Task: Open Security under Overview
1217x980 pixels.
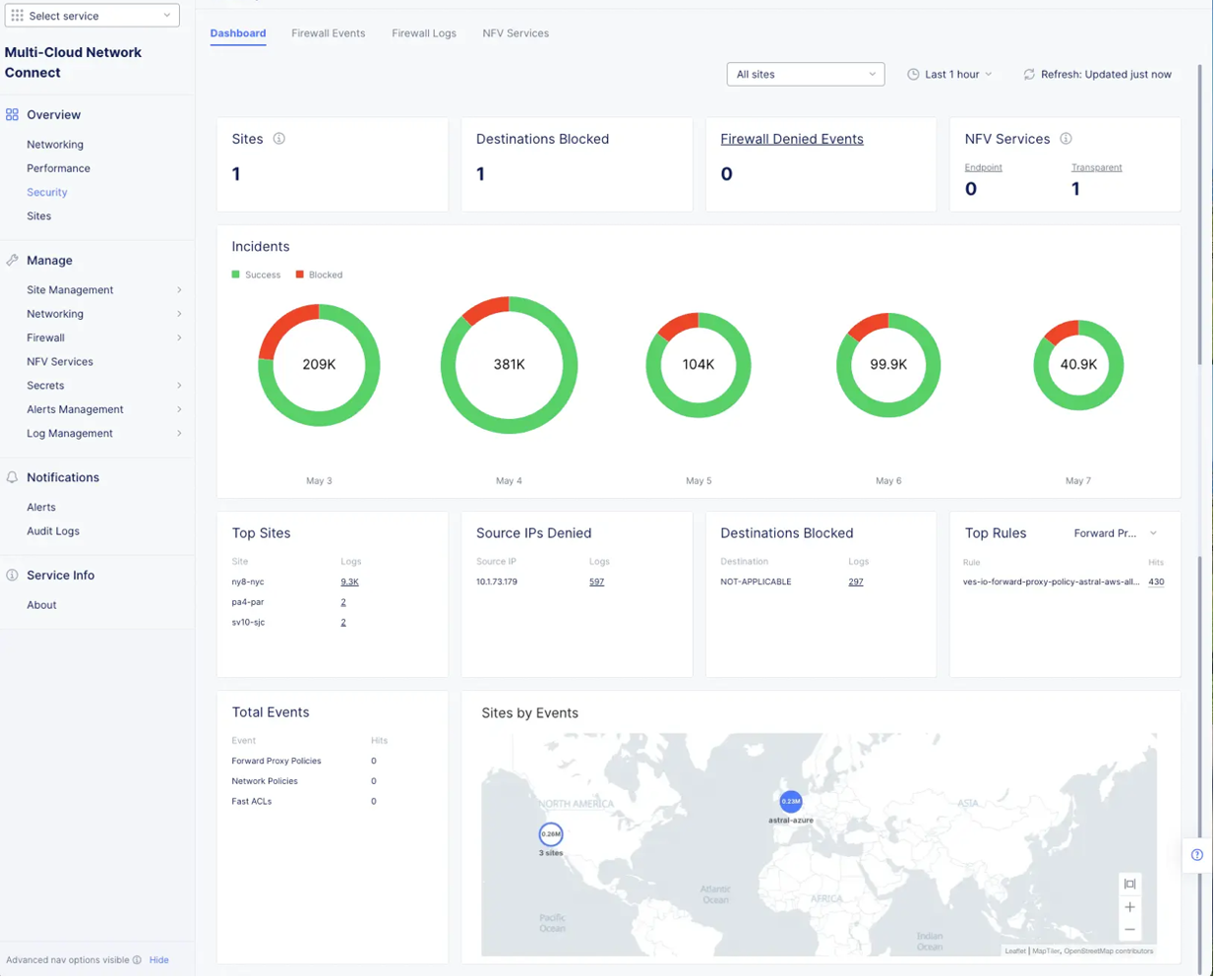Action: 47,193
